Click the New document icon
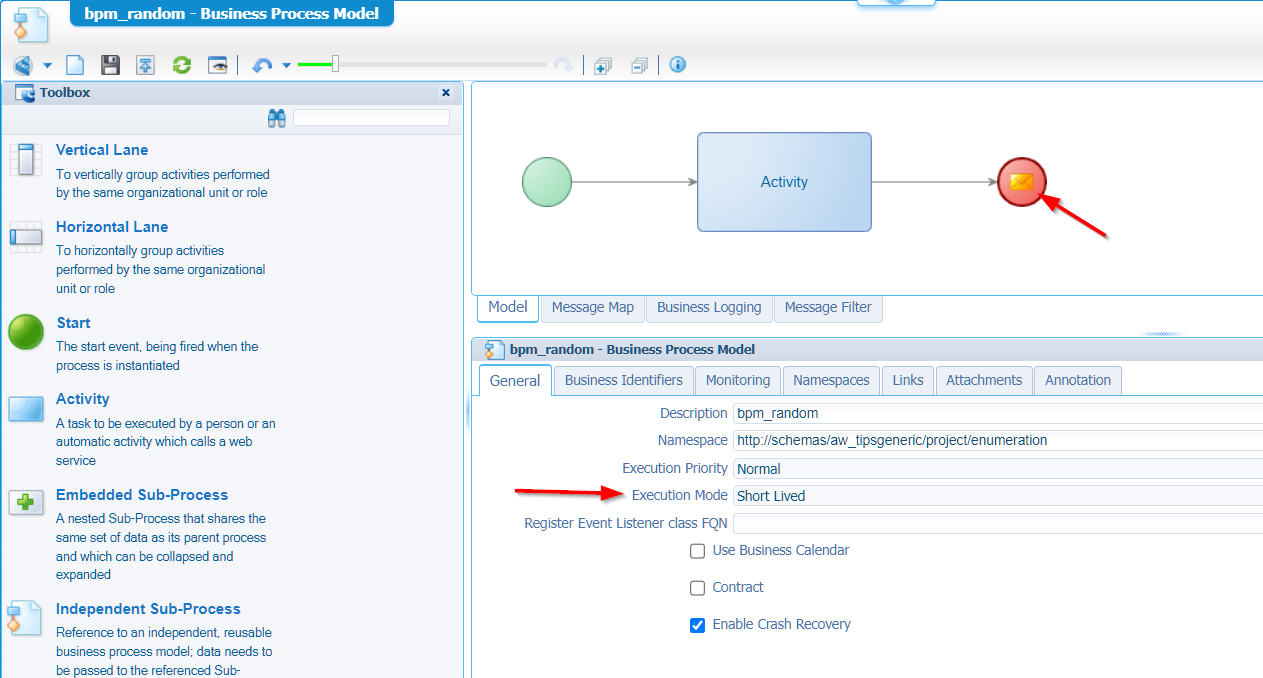 click(75, 65)
